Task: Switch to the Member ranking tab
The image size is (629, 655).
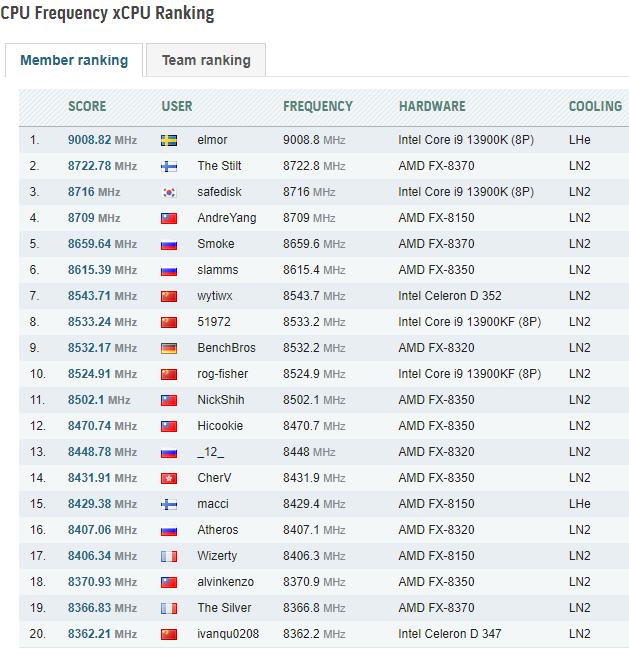Action: point(74,60)
